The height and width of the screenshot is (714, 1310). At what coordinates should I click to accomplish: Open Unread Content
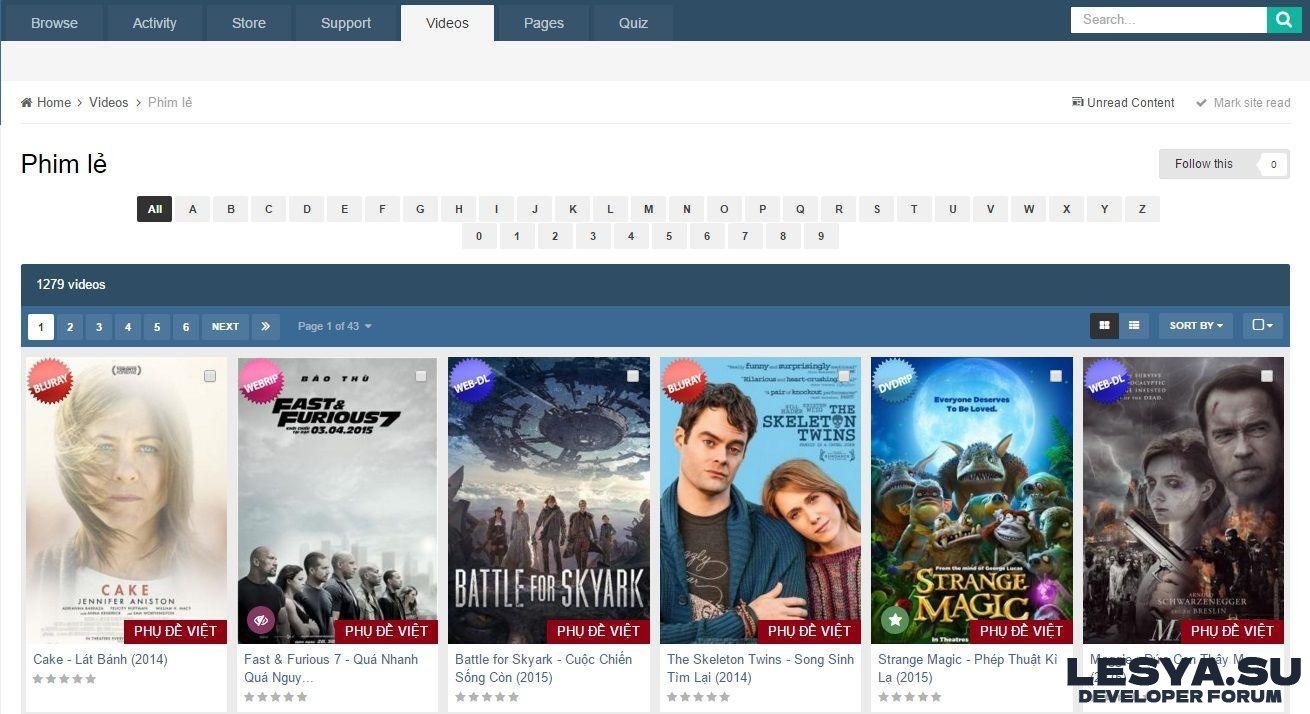pyautogui.click(x=1123, y=102)
